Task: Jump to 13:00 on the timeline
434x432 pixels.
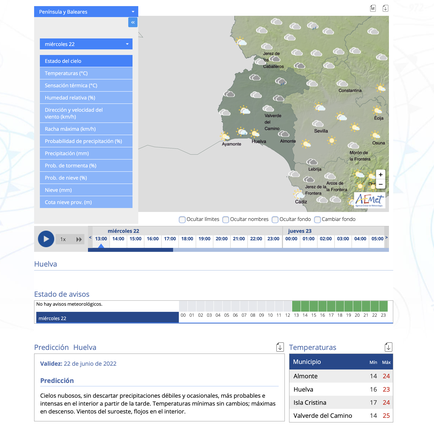Action: [101, 239]
